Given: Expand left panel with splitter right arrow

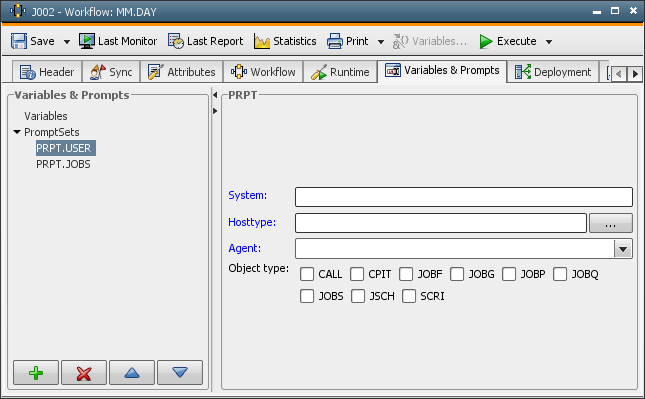Looking at the screenshot, I should point(215,111).
